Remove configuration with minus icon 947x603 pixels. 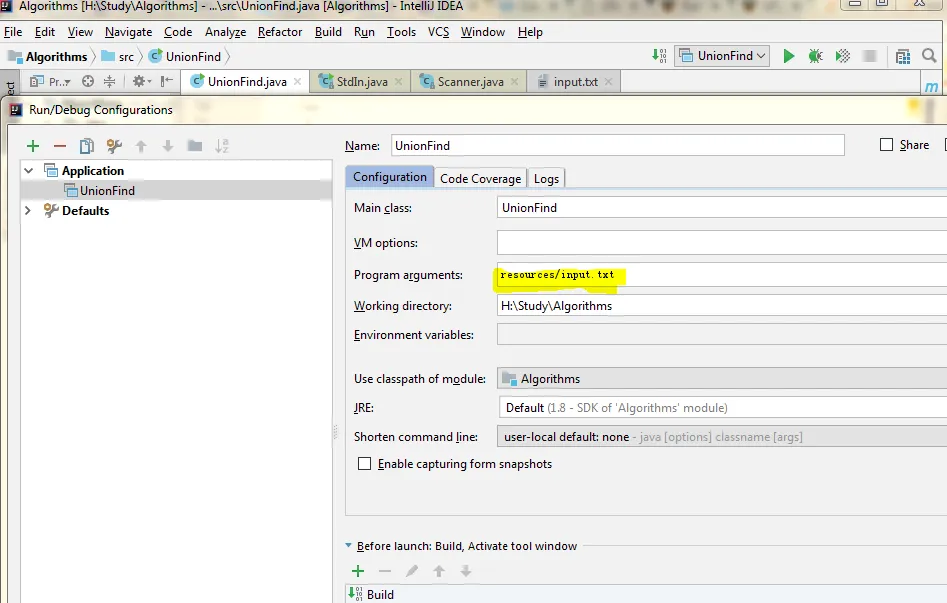point(60,146)
